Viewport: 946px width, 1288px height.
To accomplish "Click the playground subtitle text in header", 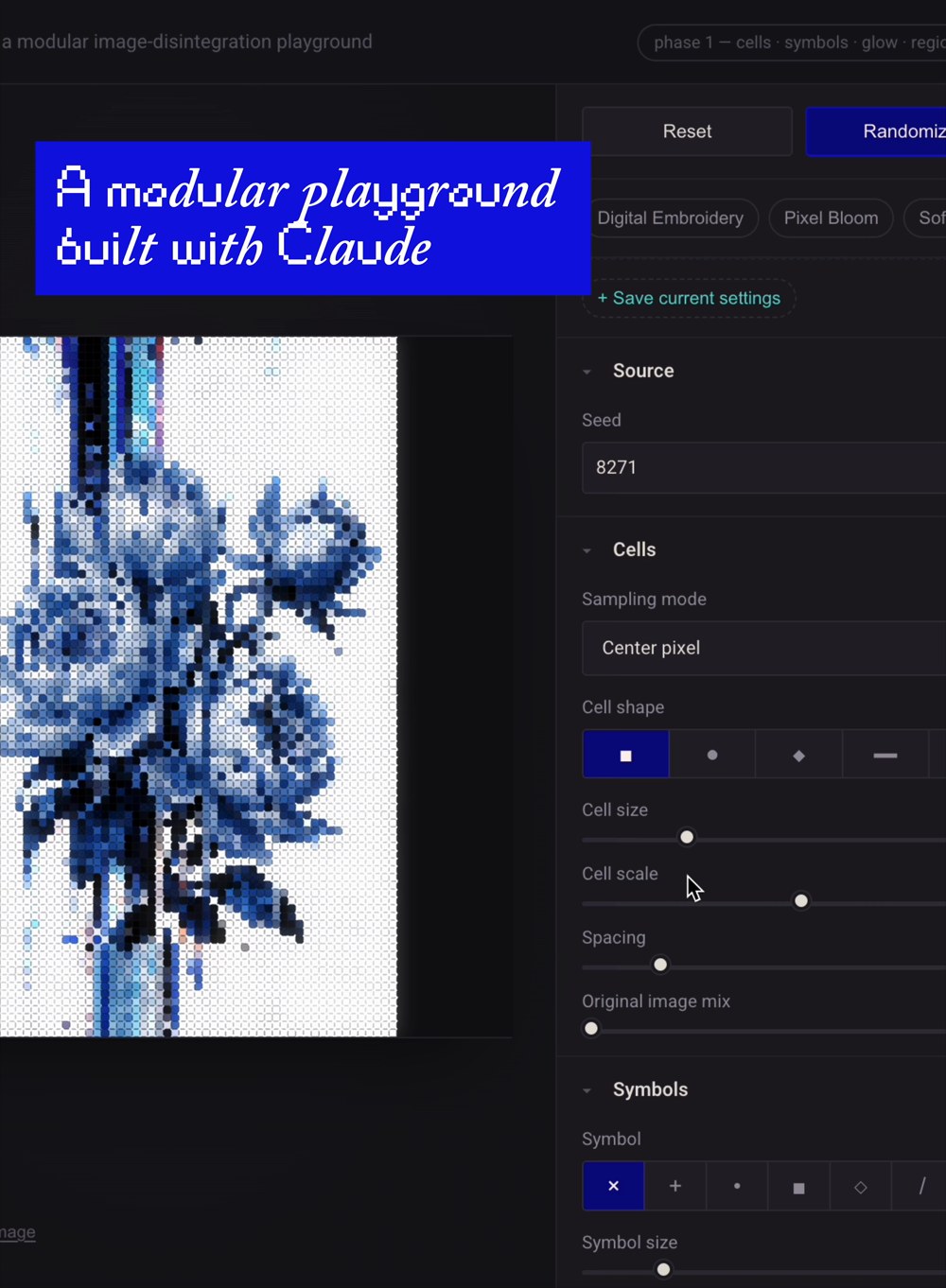I will 186,42.
